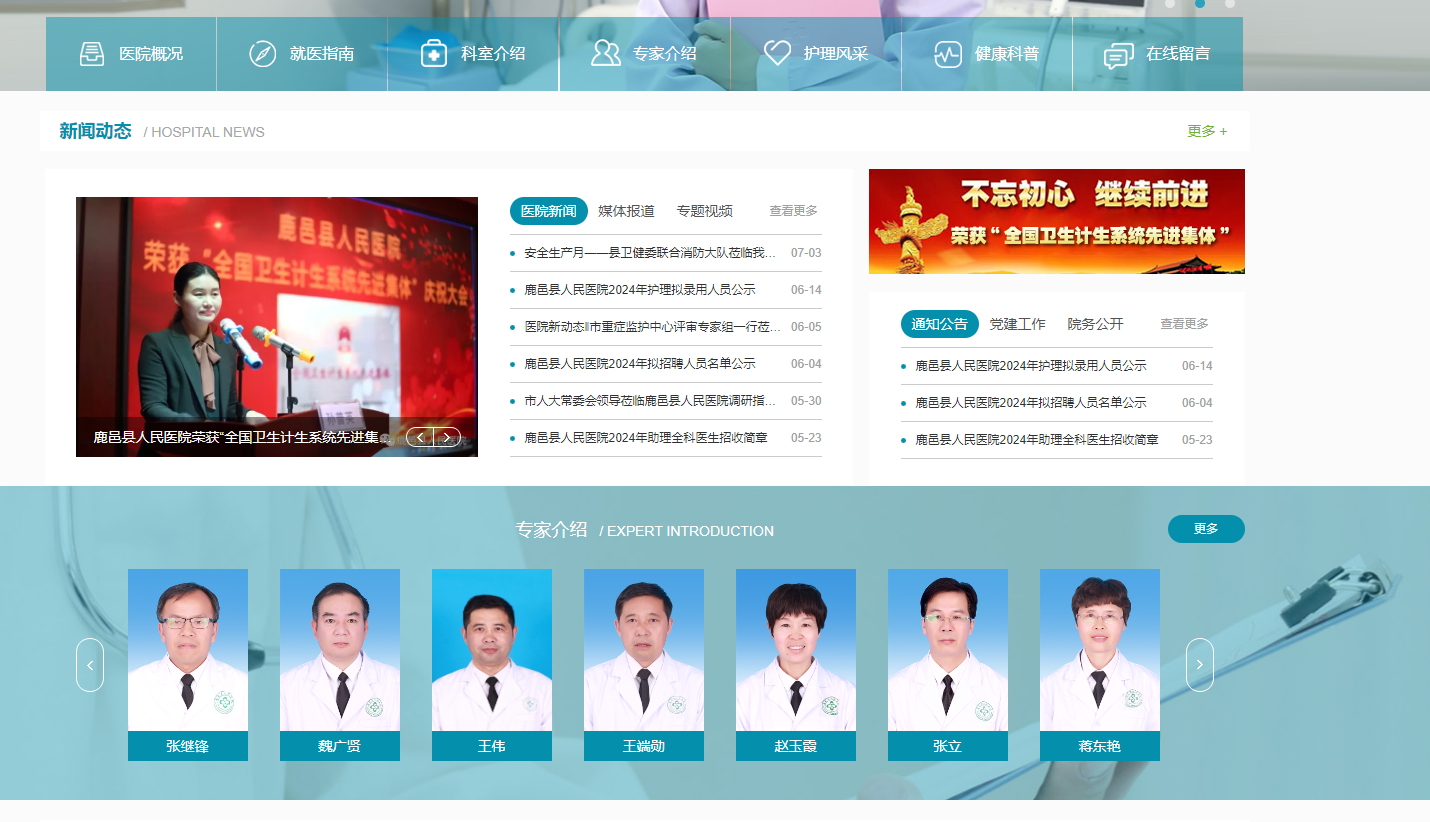
Task: Switch to 医院新闻 tab
Action: (549, 211)
